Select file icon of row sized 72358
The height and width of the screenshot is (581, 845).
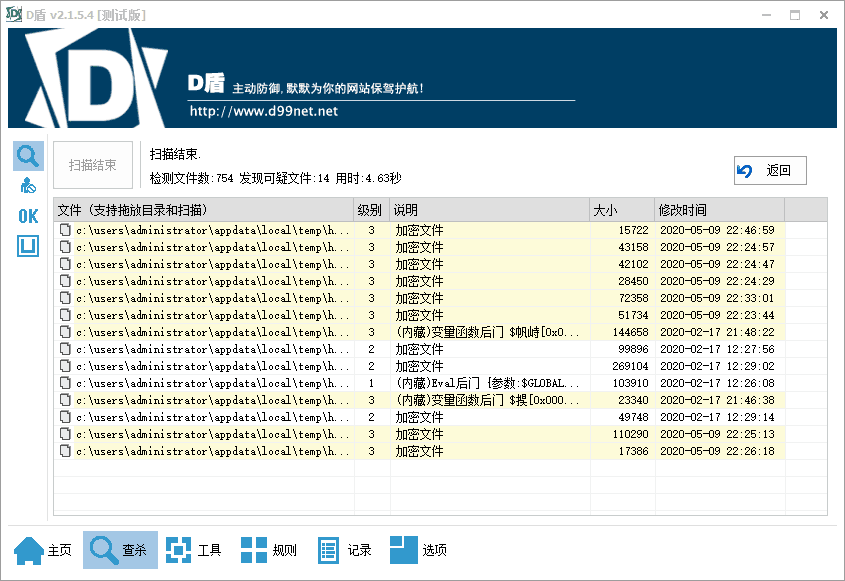tap(65, 298)
